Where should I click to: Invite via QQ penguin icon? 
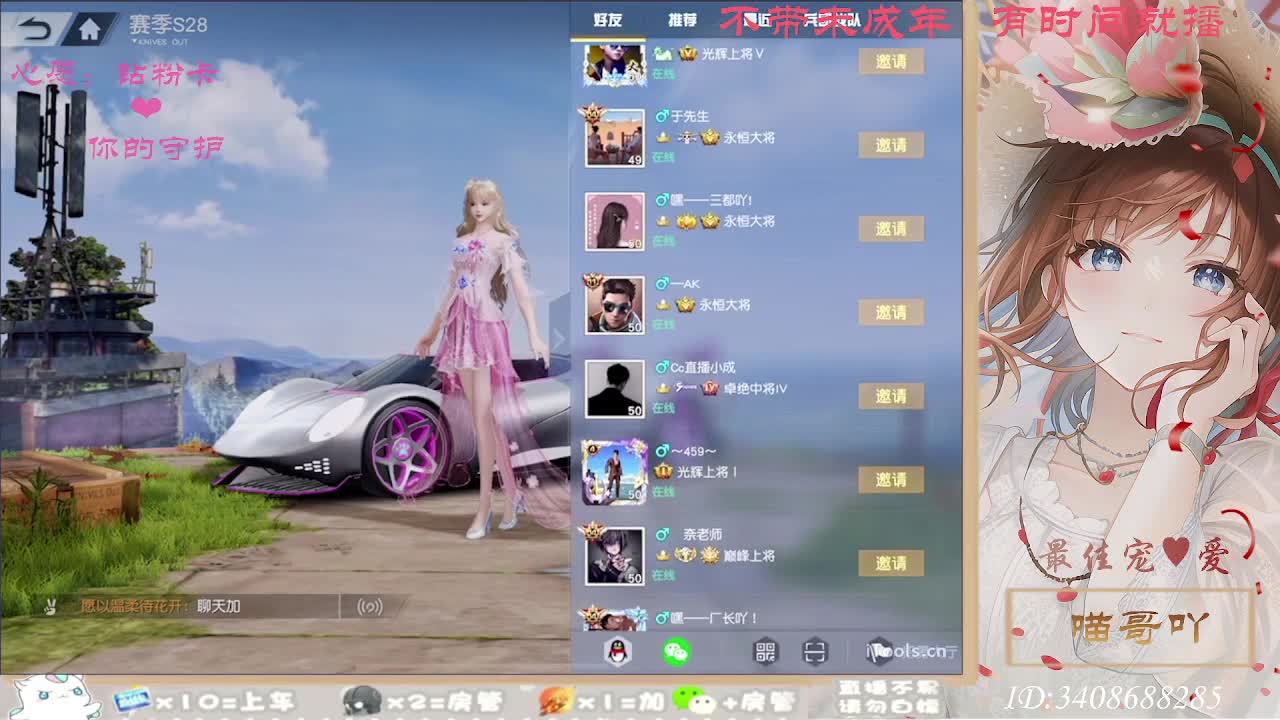coord(618,652)
